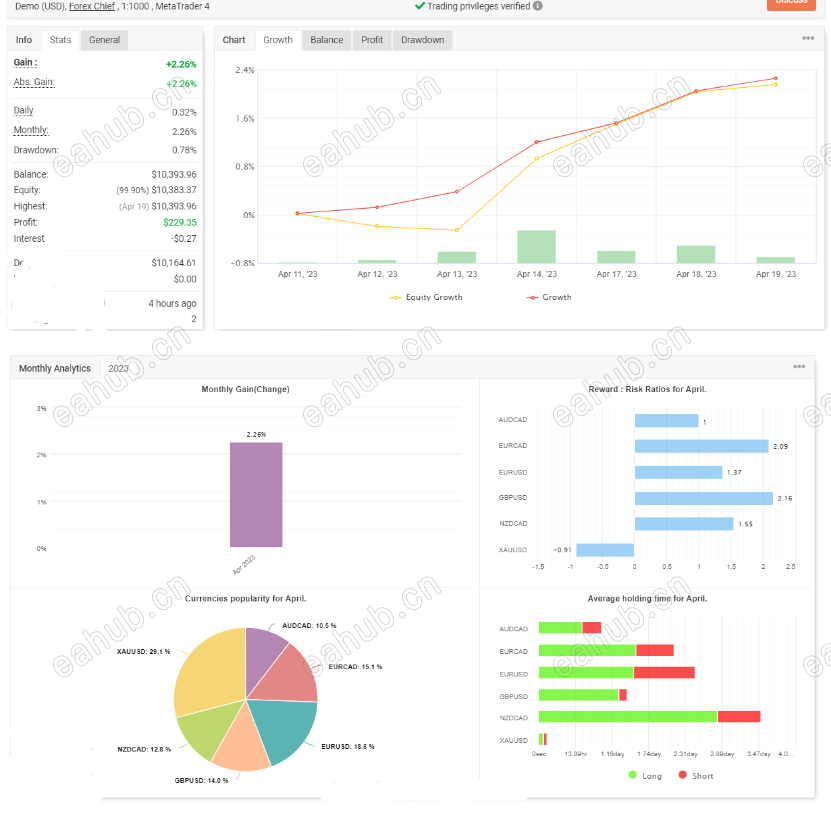This screenshot has height=814, width=831.
Task: Click the Drawdown value 0.78%
Action: click(x=184, y=150)
